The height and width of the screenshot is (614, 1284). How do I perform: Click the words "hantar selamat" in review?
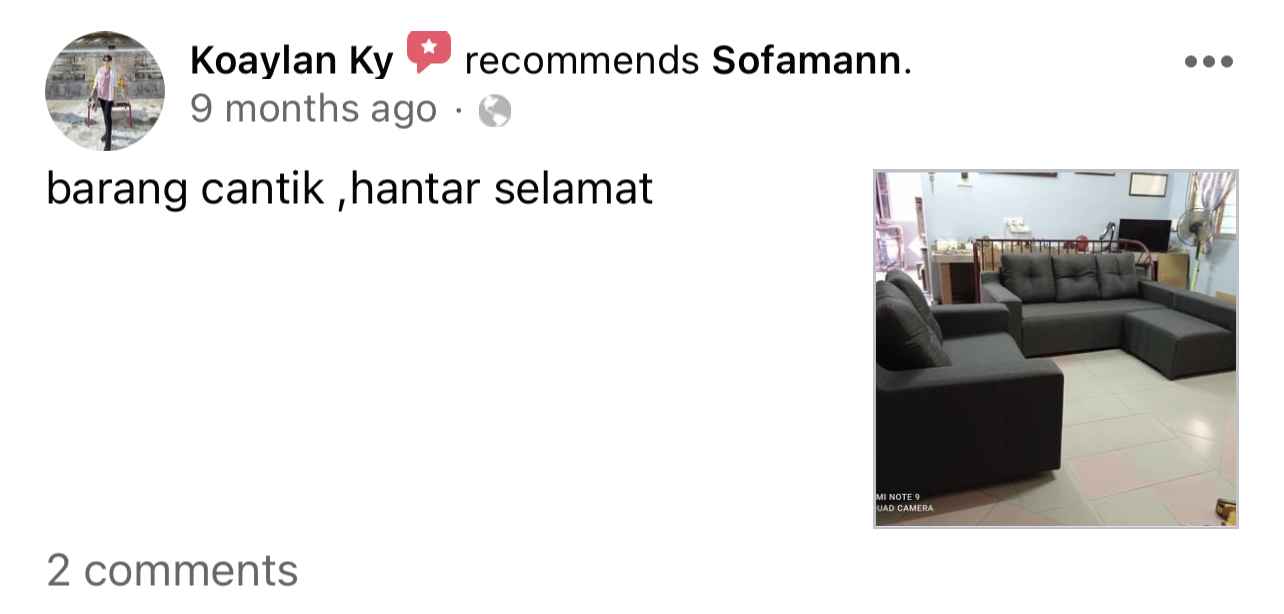point(502,188)
